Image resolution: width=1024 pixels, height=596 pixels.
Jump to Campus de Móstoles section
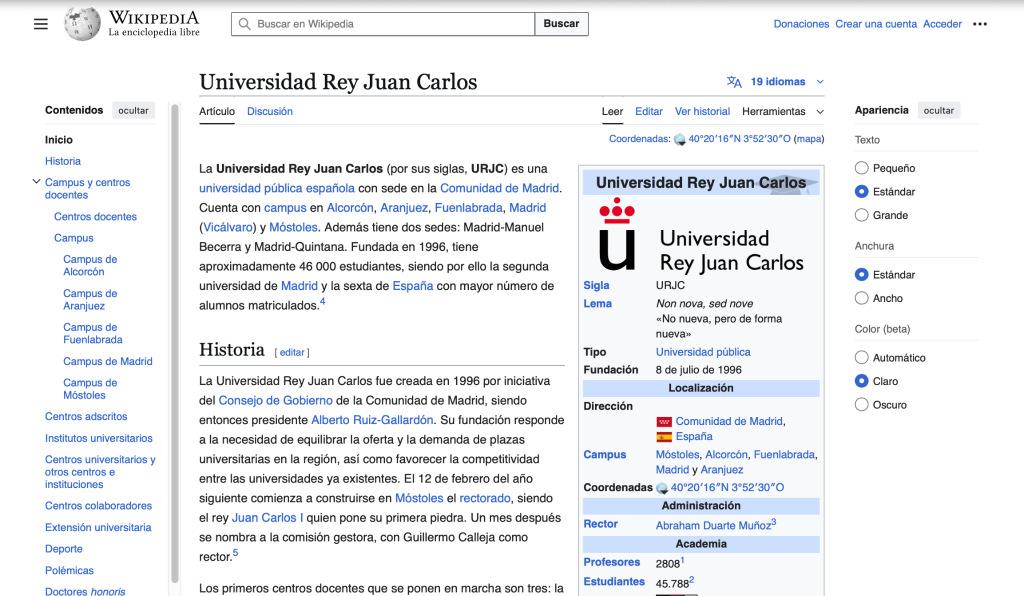coord(90,389)
